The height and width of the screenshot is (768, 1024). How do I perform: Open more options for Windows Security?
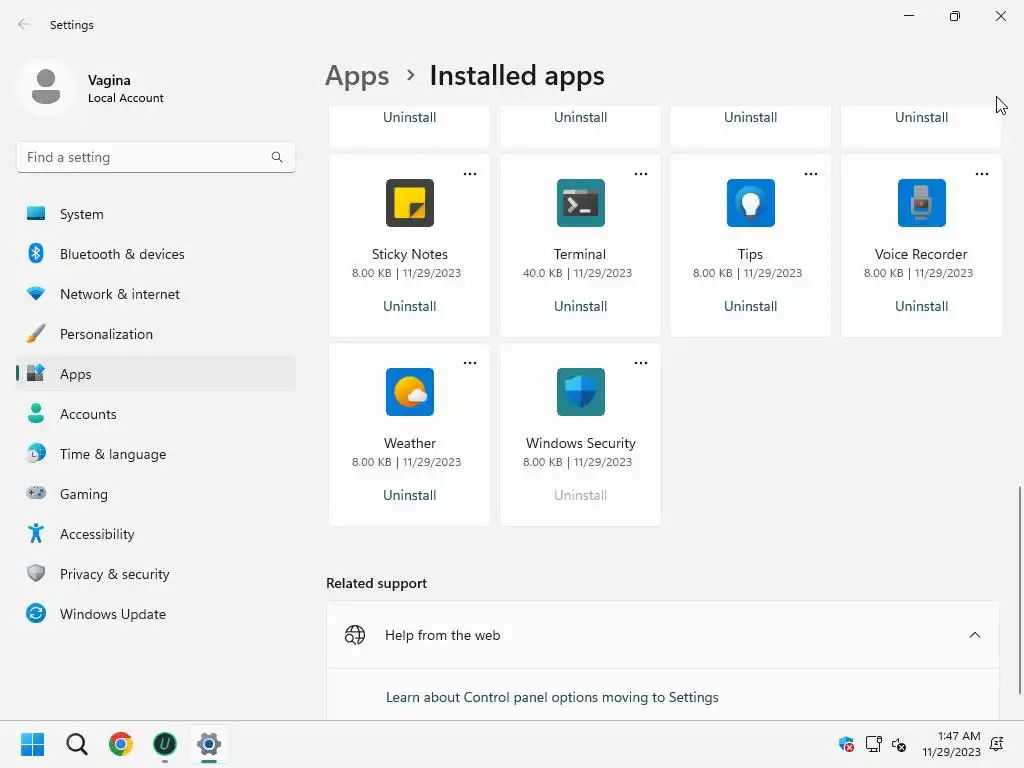coord(641,362)
